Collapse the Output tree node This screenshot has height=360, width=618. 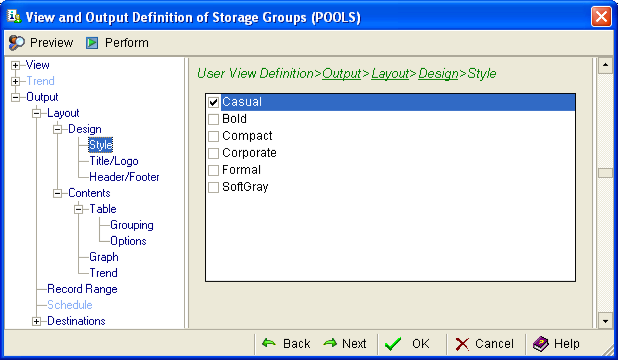tap(15, 97)
